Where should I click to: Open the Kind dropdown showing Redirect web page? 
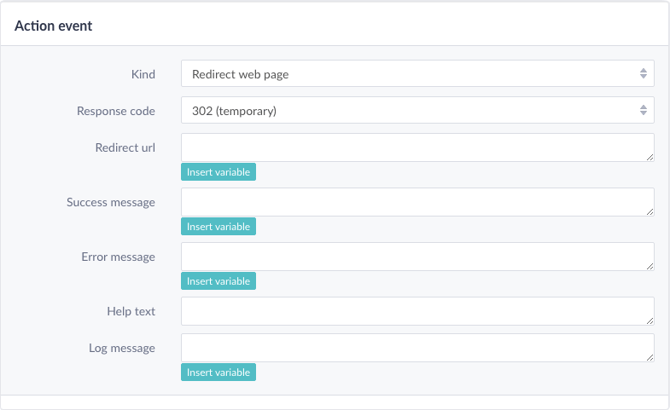tap(417, 73)
